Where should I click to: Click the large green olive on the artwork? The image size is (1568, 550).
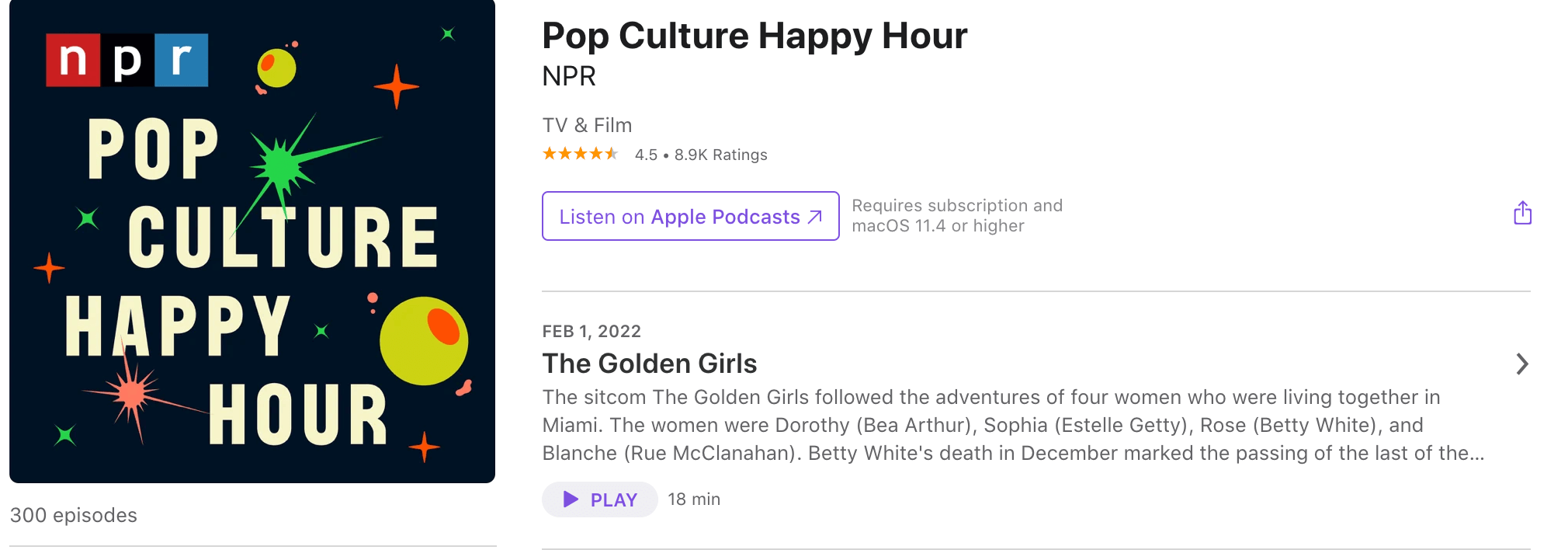424,340
